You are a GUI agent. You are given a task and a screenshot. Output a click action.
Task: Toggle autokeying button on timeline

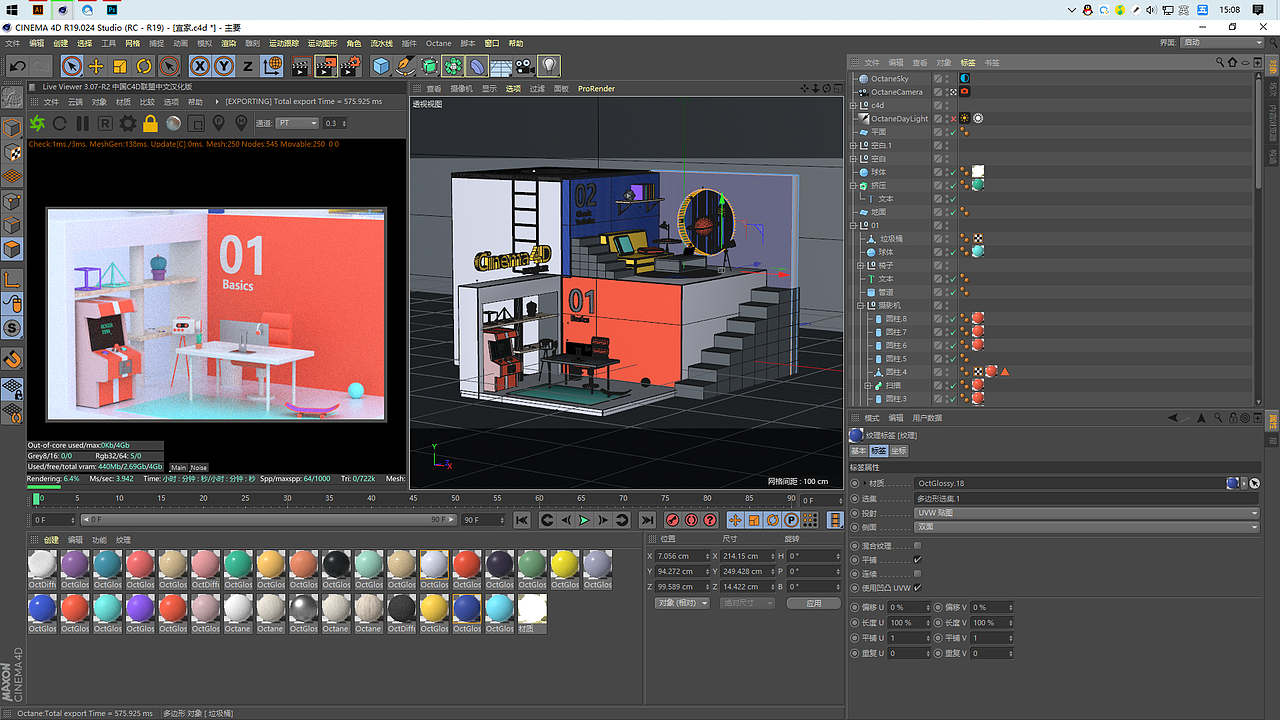(691, 520)
